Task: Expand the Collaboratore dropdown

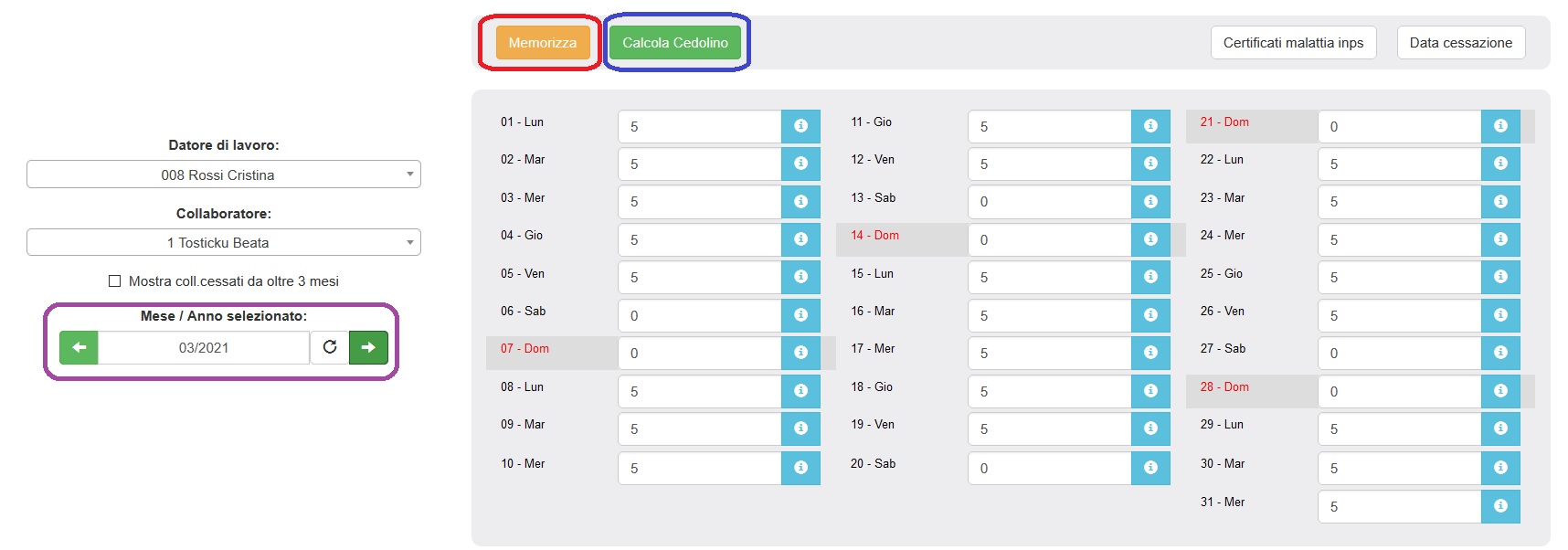Action: point(223,242)
